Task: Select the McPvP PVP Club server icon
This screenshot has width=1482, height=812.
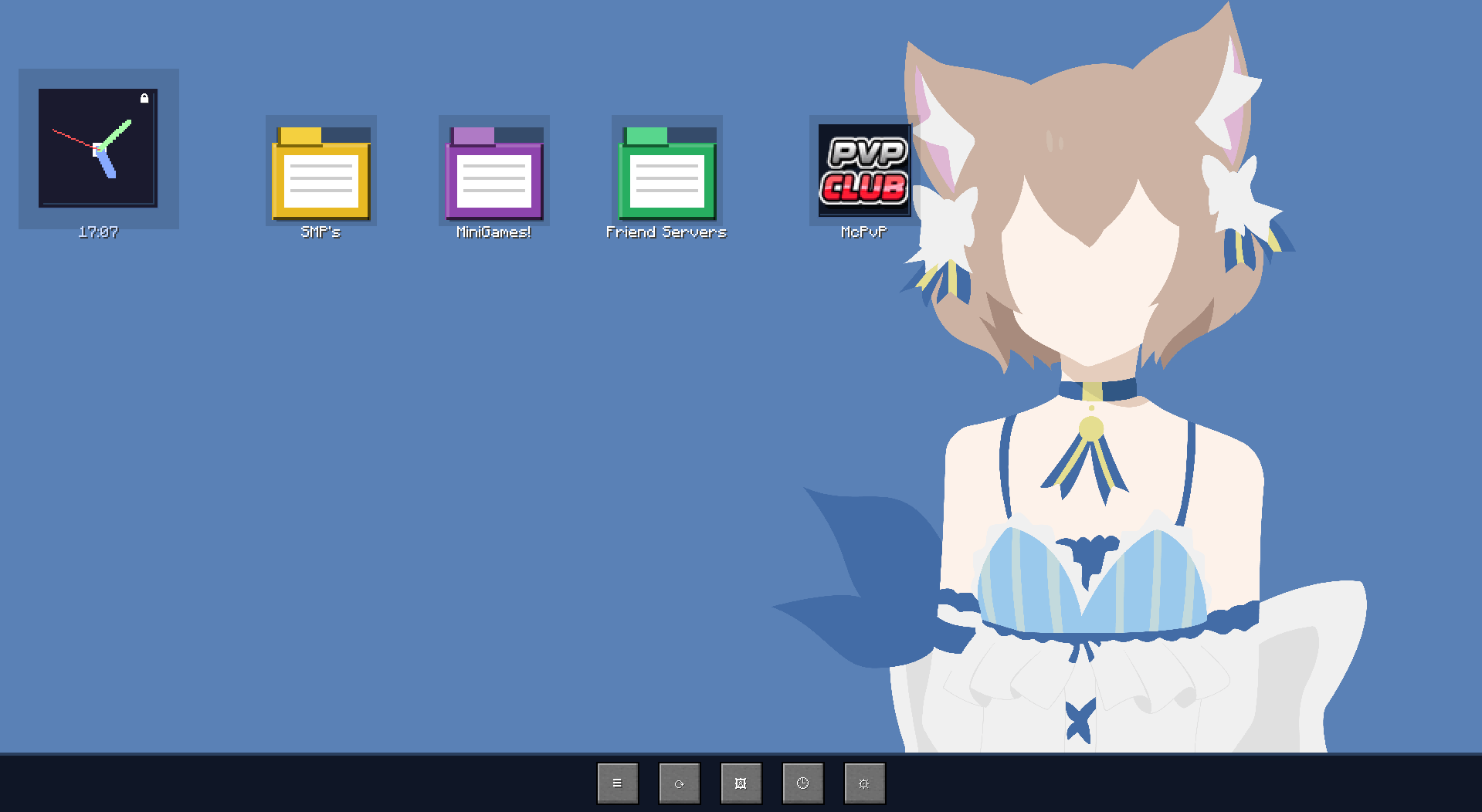Action: click(864, 171)
